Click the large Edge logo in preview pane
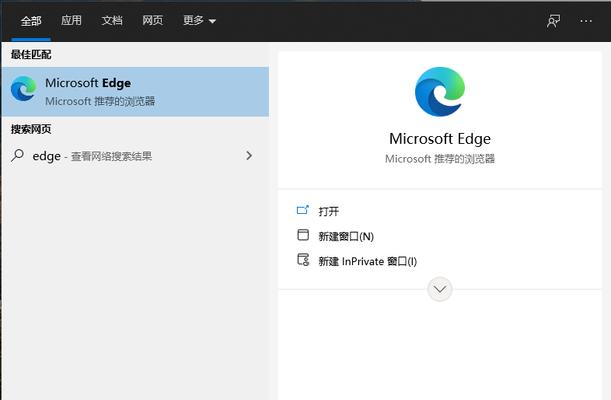Viewport: 611px width, 400px height. tap(440, 92)
